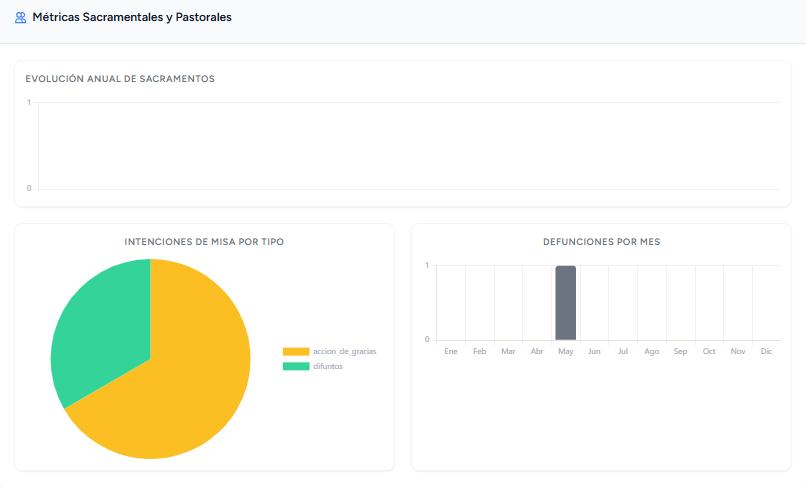This screenshot has height=487, width=806.
Task: Click the Intenciones de Misa por Tipo title
Action: 204,242
